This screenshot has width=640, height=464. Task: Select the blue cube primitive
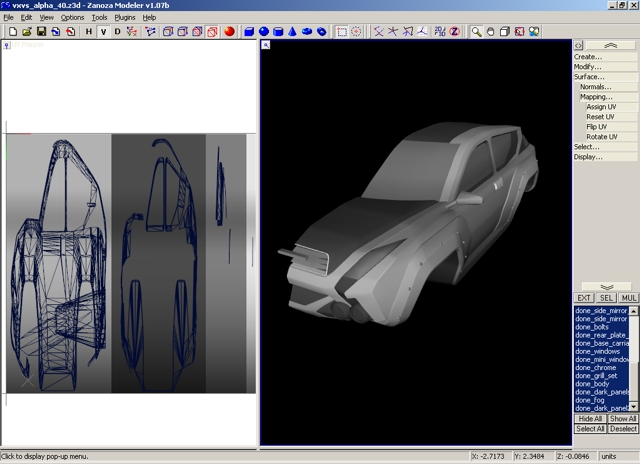click(x=249, y=31)
